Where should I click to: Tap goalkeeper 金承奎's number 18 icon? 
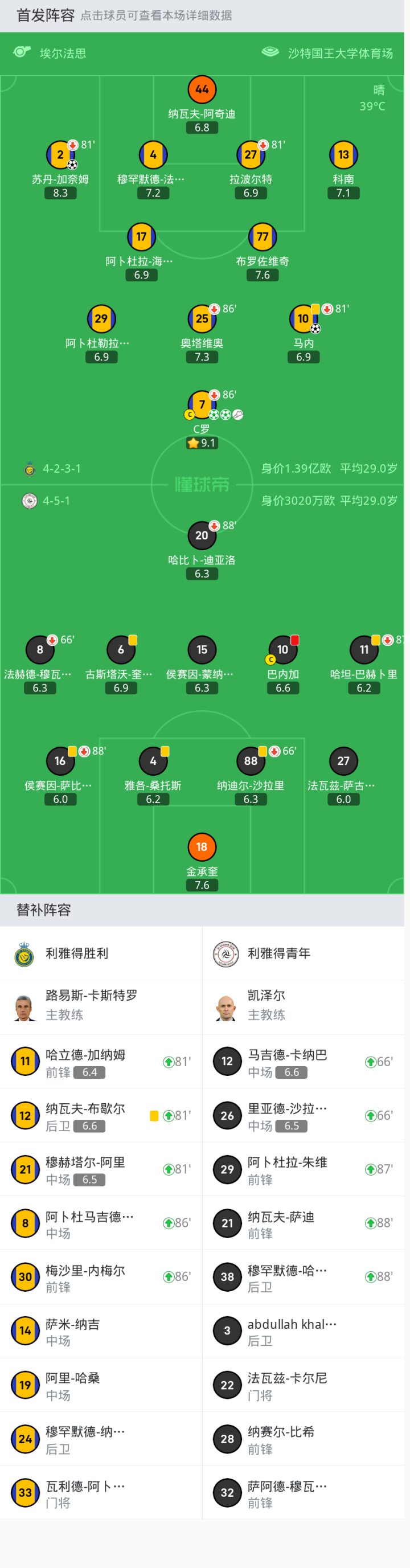point(202,846)
